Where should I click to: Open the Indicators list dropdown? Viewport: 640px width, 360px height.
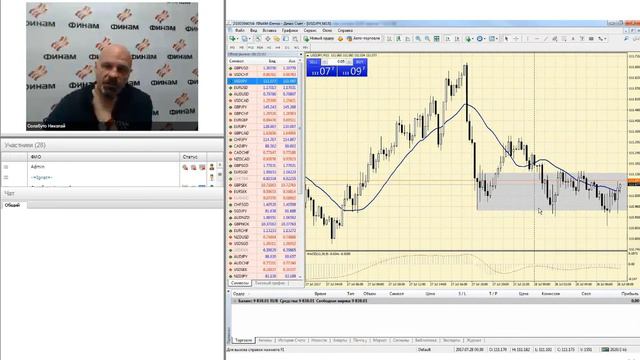point(469,39)
